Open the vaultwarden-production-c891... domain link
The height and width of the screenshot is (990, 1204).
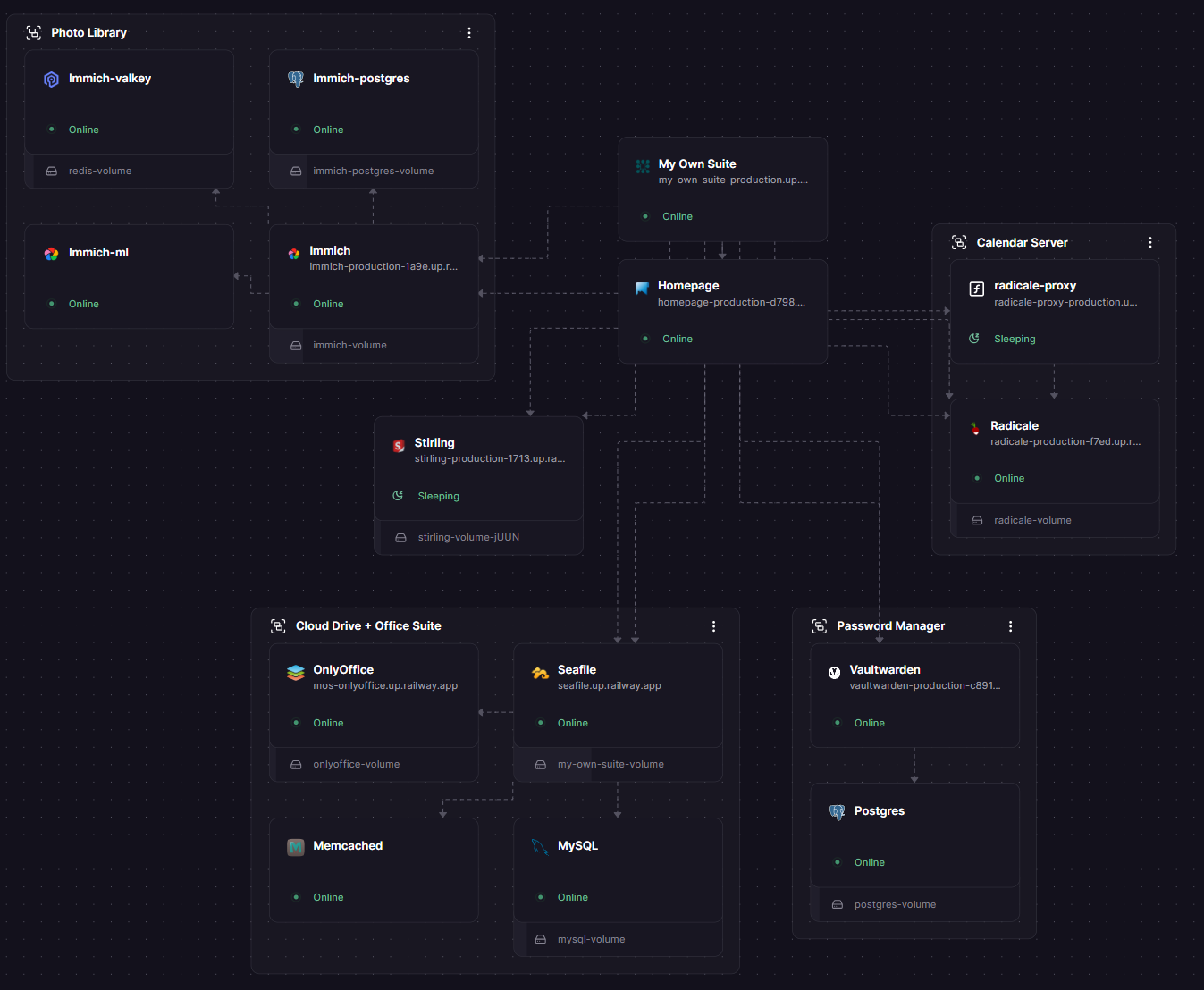925,686
